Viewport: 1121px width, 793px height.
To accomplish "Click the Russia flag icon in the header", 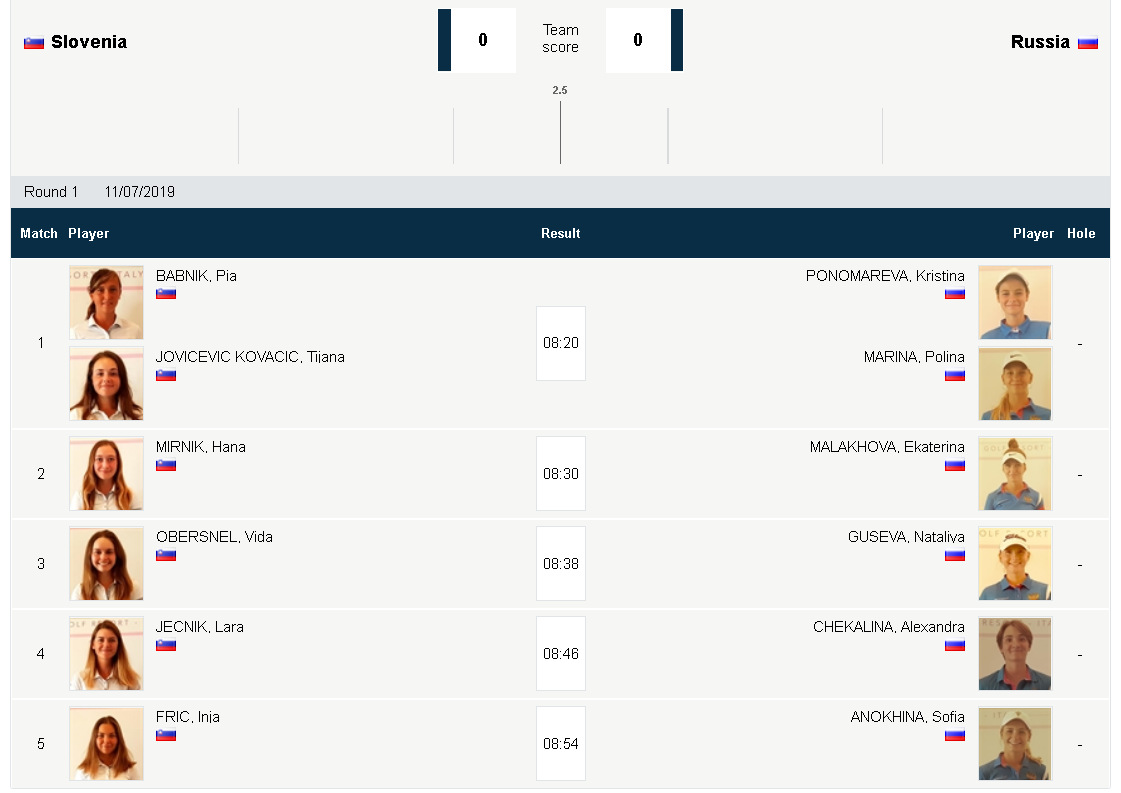I will point(1088,43).
